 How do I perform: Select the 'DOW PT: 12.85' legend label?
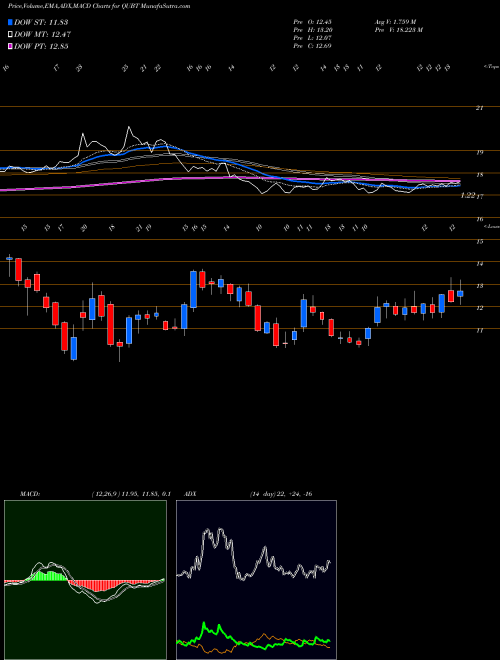[41, 47]
